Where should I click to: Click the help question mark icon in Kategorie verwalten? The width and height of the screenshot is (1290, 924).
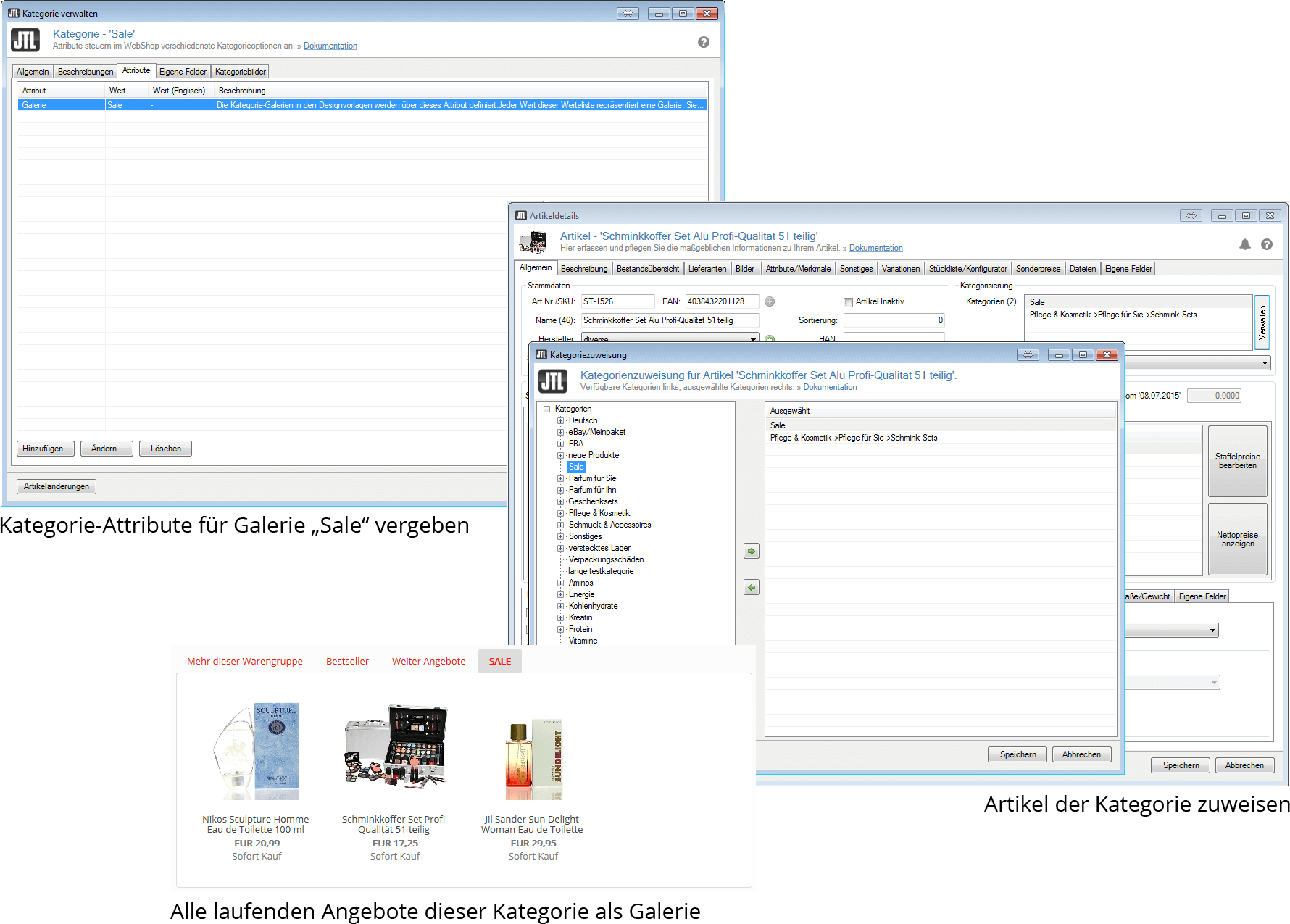pos(703,42)
